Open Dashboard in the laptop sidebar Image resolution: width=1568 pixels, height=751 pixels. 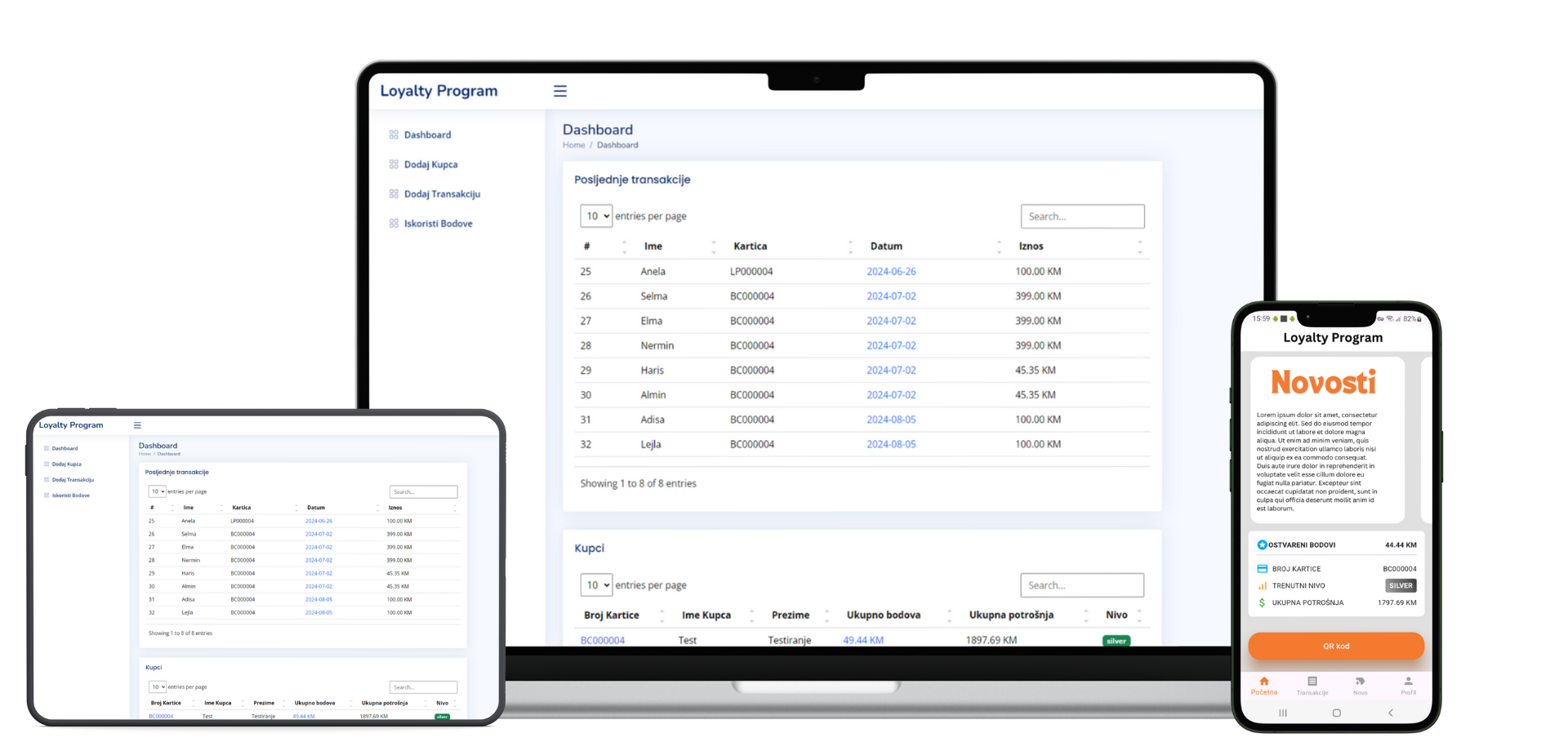pos(427,135)
